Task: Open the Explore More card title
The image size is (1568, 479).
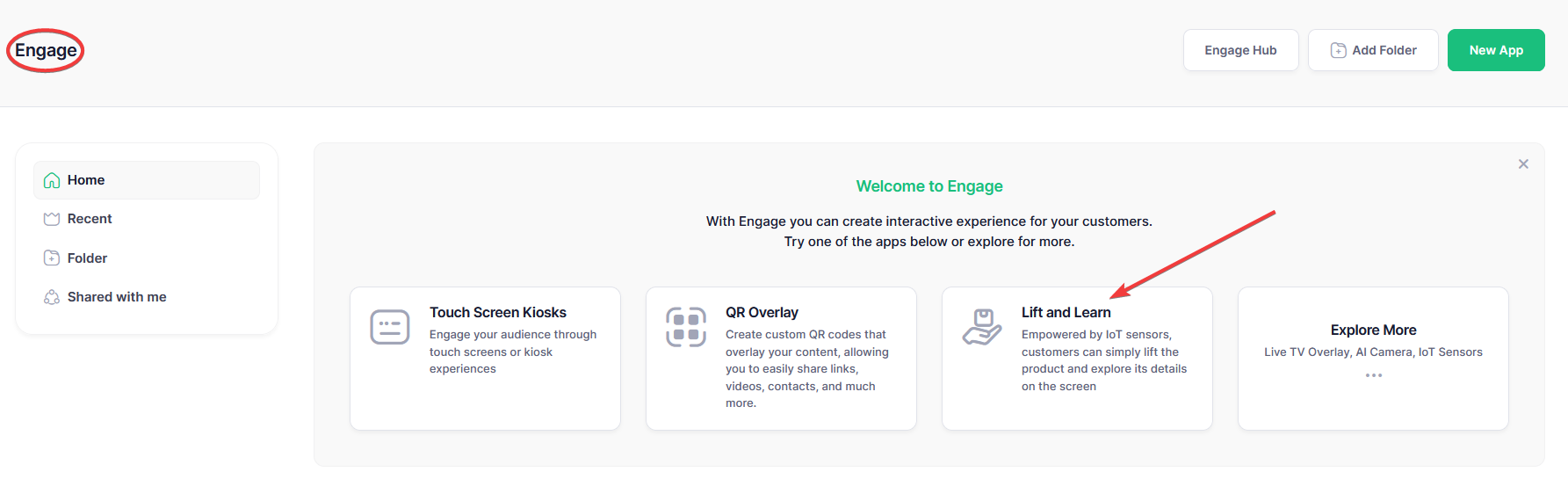Action: pyautogui.click(x=1373, y=330)
